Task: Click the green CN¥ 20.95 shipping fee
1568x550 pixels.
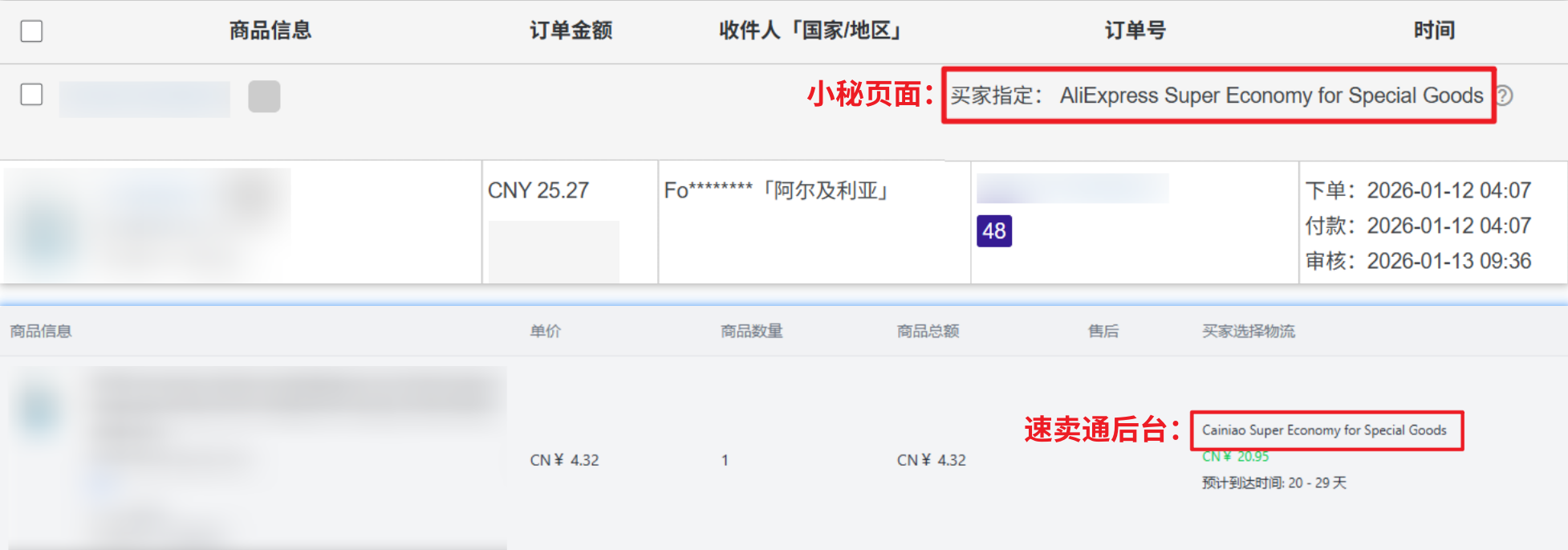Action: coord(1235,457)
